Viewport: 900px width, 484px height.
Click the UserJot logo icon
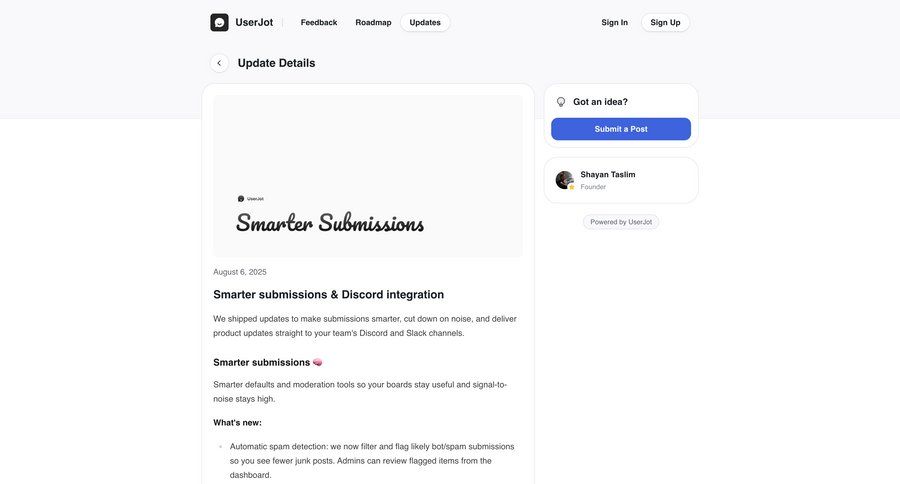click(219, 22)
